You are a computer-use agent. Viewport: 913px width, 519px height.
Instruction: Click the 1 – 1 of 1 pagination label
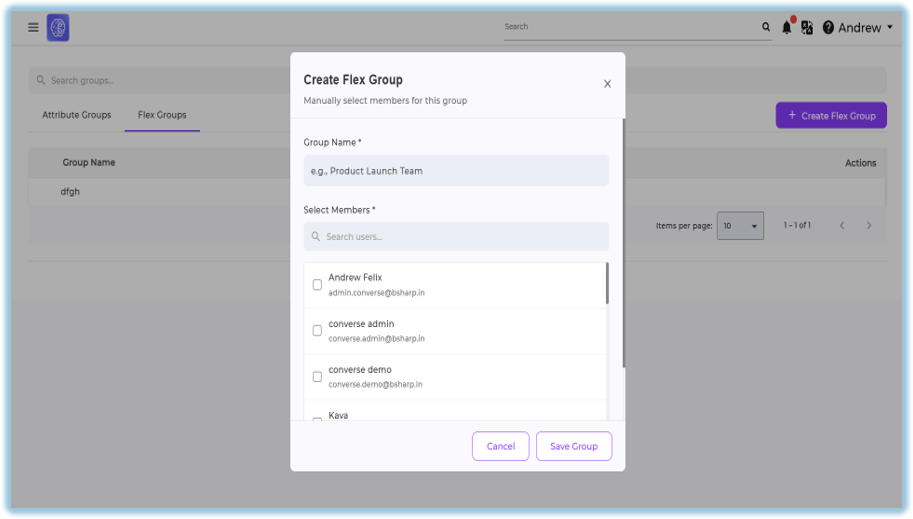point(797,225)
